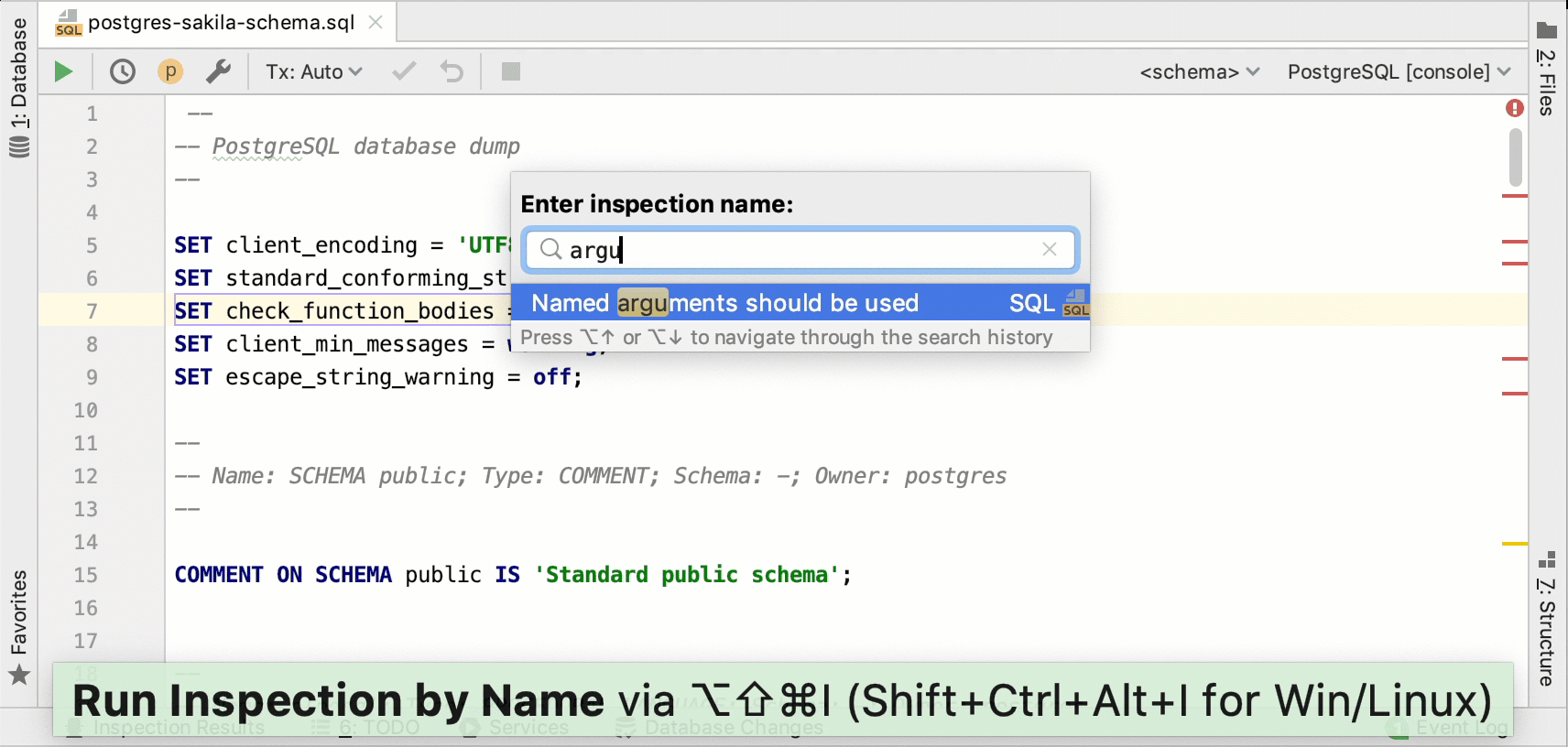Click the red error indicator icon
The width and height of the screenshot is (1568, 747).
(1515, 108)
